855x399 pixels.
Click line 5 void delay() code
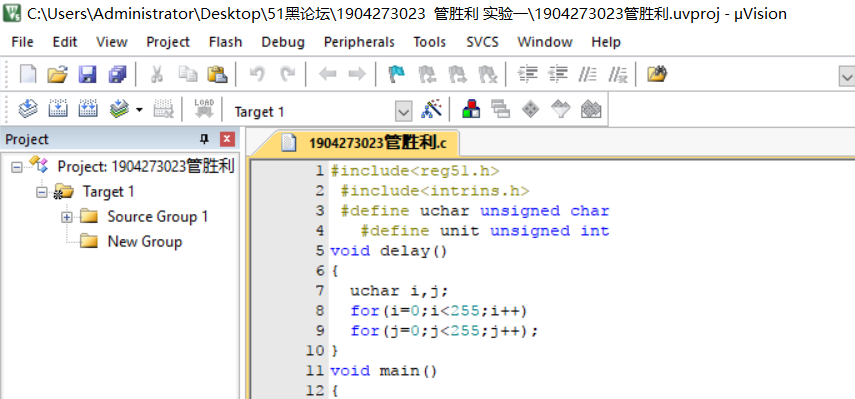pos(388,251)
